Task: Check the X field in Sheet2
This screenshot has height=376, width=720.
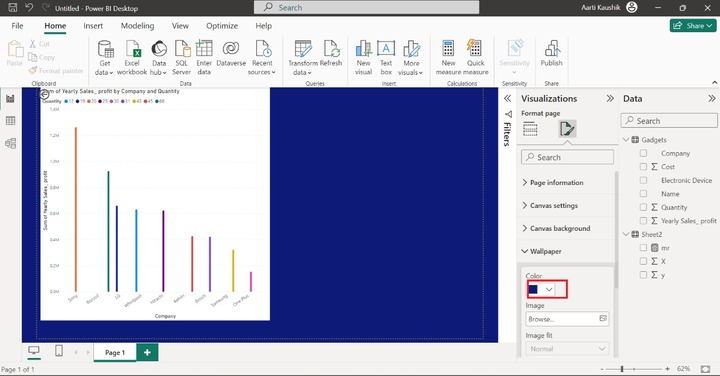Action: pos(643,261)
